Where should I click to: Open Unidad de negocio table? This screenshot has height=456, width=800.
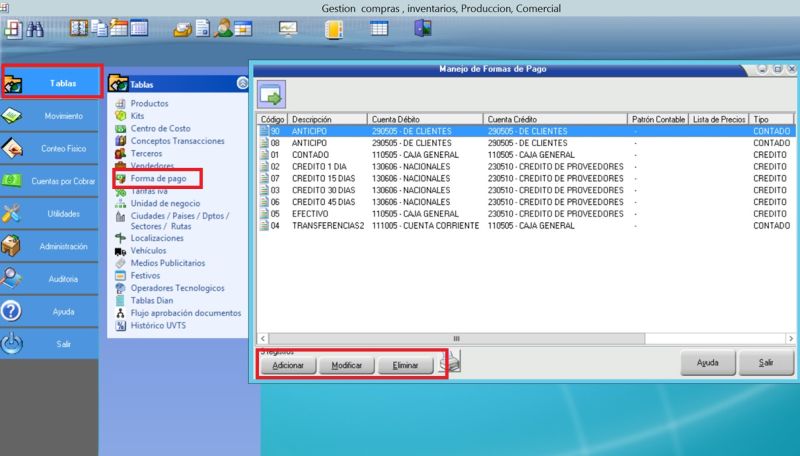point(166,203)
